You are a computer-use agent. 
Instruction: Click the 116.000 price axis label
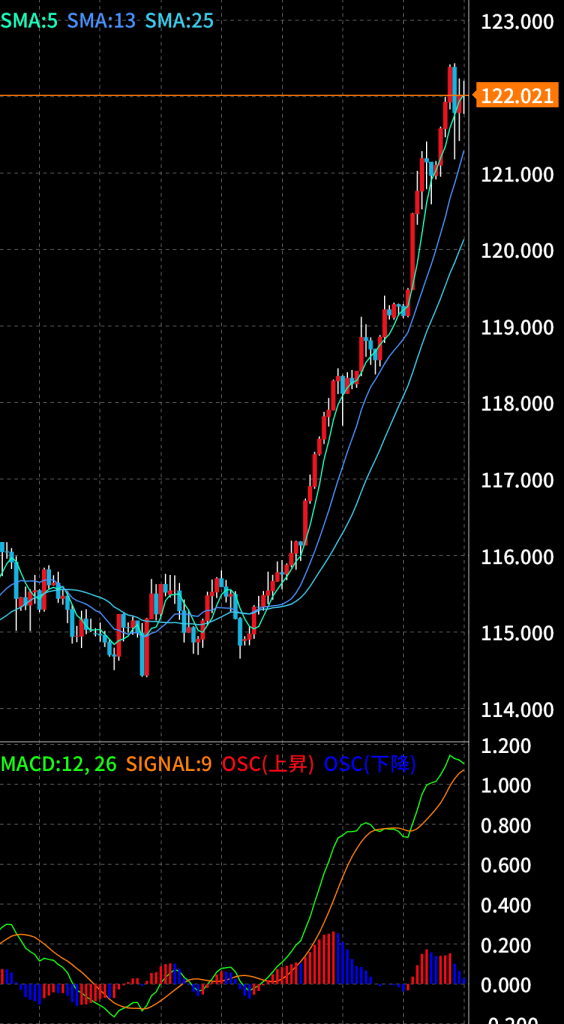pos(517,556)
